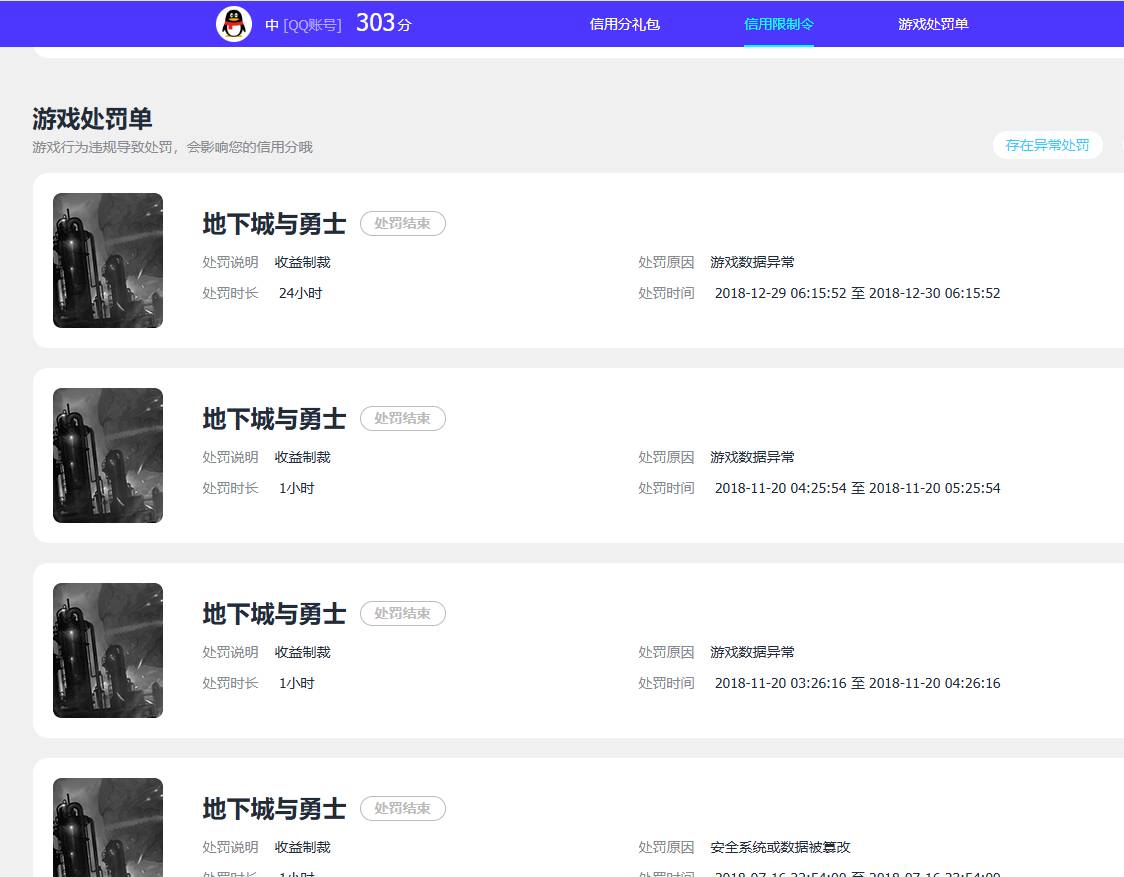Click the 中 [QQ账号] account name
Viewport: 1124px width, 877px height.
[x=303, y=25]
